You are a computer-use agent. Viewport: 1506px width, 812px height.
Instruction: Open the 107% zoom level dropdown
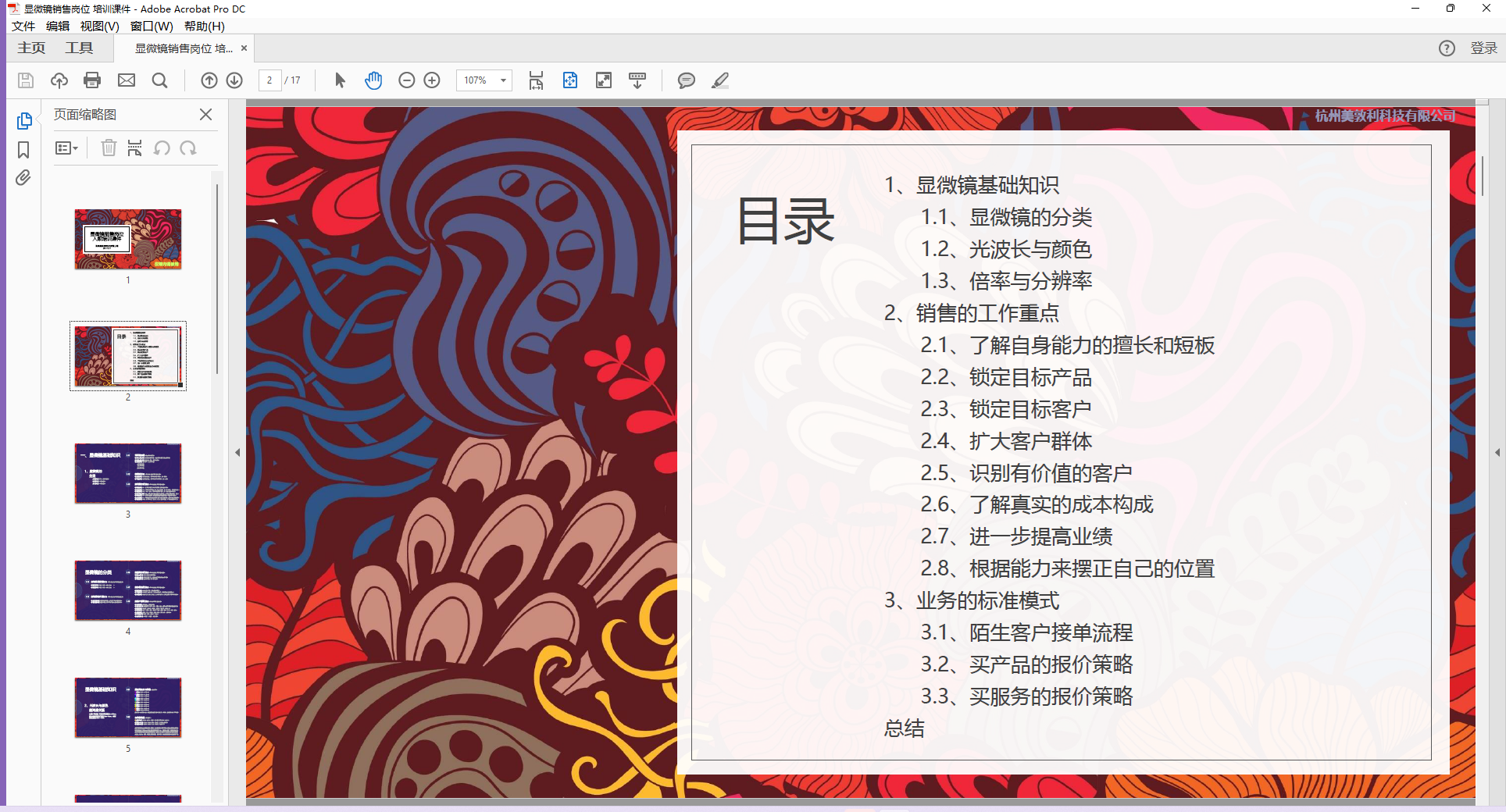point(503,80)
